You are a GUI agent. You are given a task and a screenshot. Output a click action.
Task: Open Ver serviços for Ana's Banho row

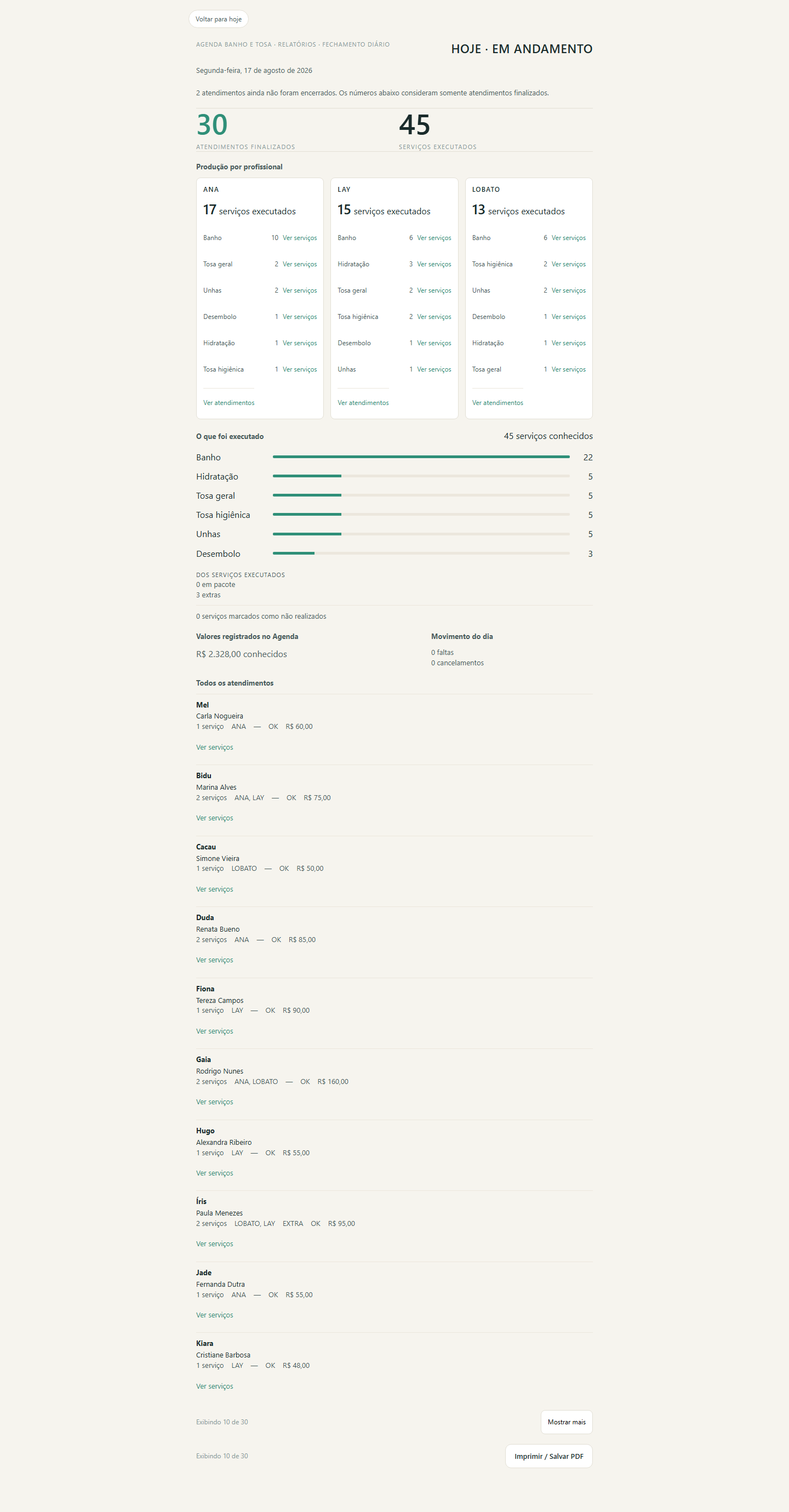coord(299,238)
